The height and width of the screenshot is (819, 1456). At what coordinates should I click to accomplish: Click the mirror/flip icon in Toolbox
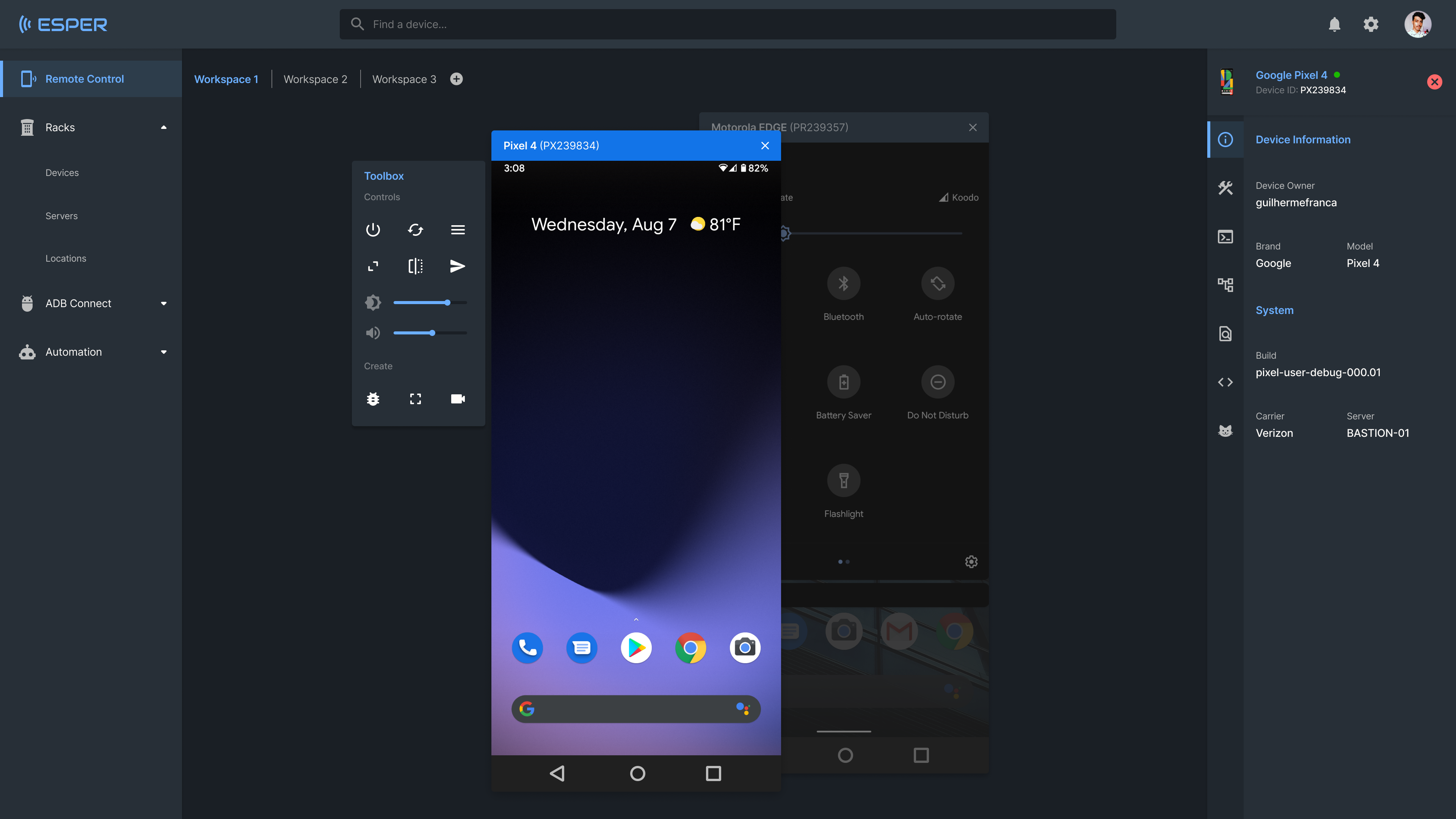(416, 266)
